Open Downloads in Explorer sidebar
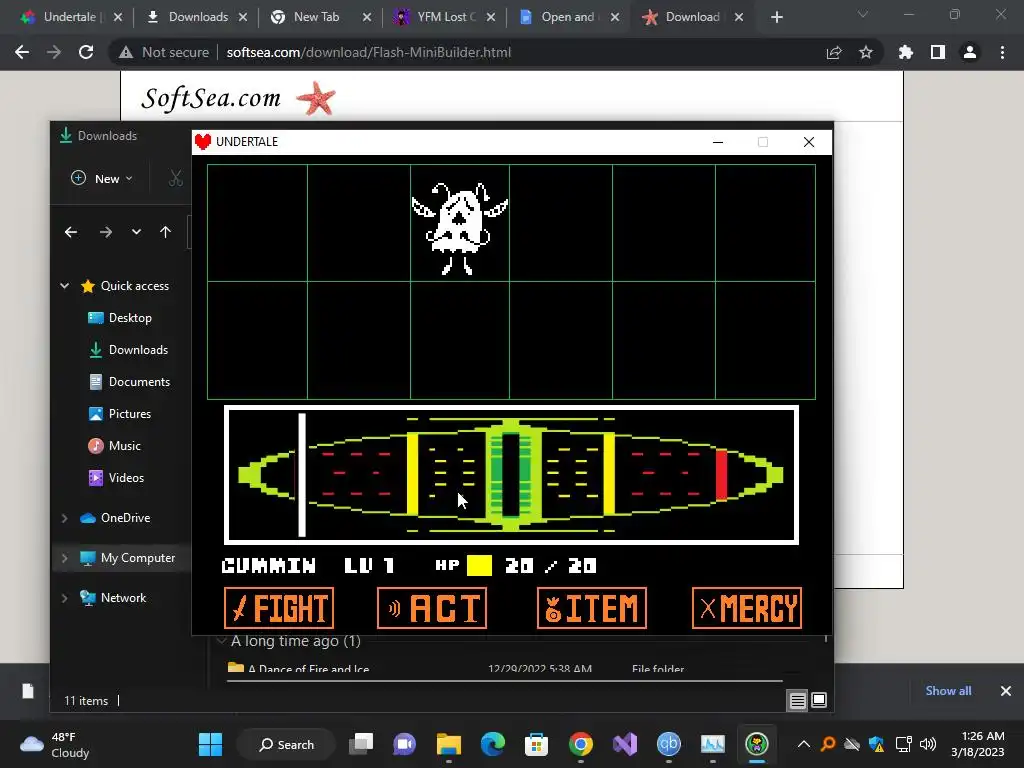The height and width of the screenshot is (768, 1024). point(129,349)
